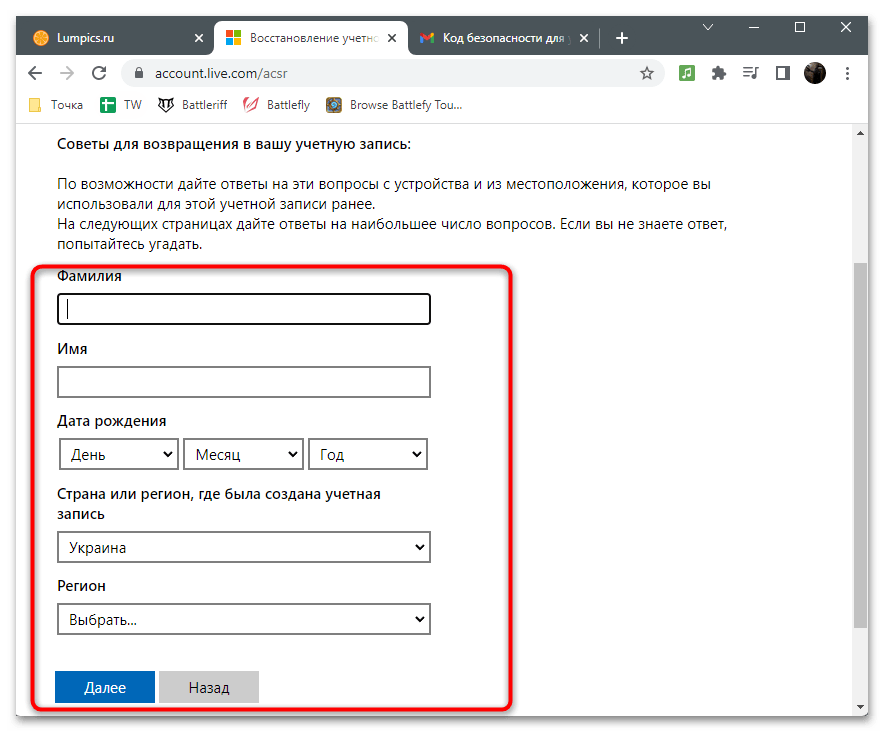Viewport: 884px width, 732px height.
Task: Switch to the Gmail Код безопасности tab
Action: (504, 38)
